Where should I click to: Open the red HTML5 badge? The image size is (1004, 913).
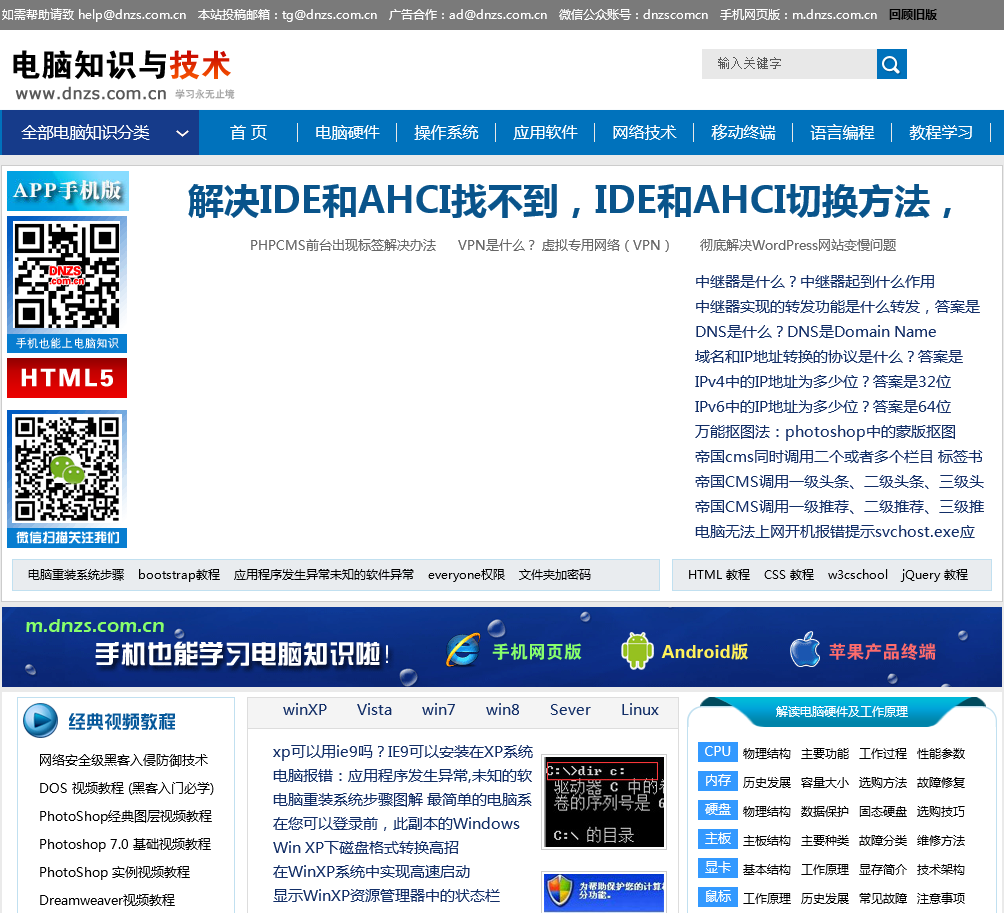click(x=67, y=378)
